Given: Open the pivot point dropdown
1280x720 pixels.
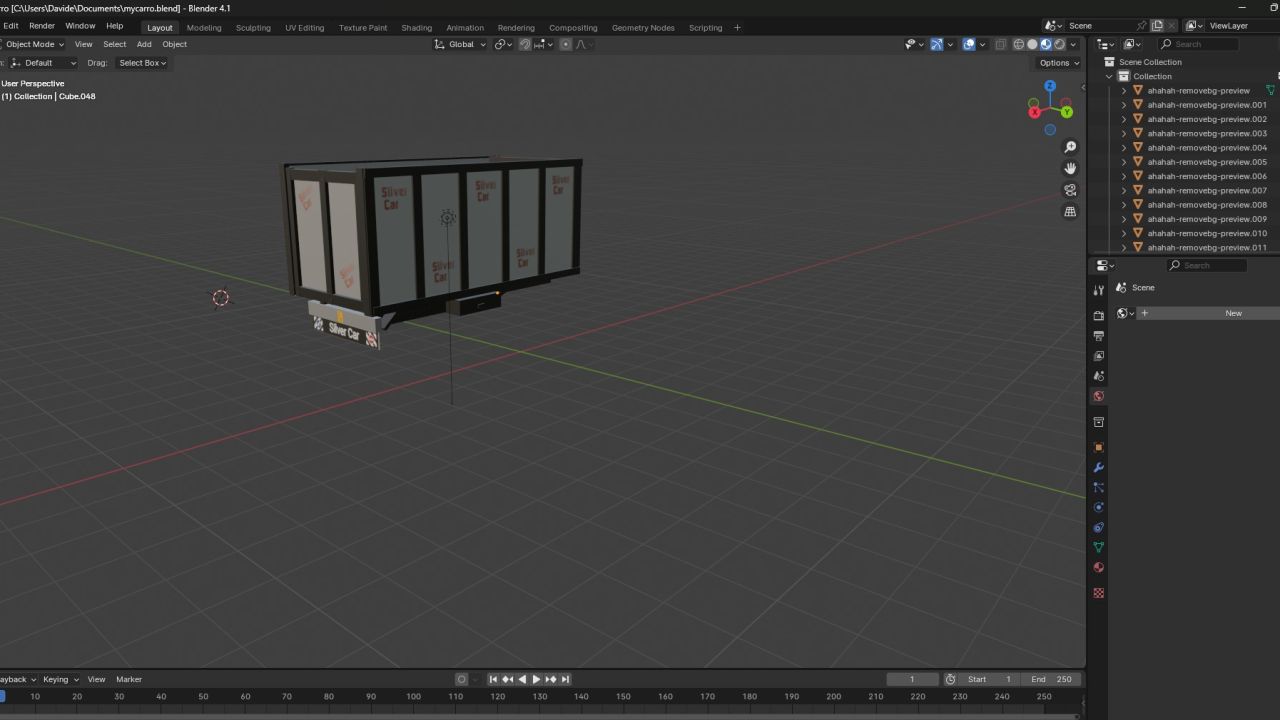Looking at the screenshot, I should click(502, 44).
